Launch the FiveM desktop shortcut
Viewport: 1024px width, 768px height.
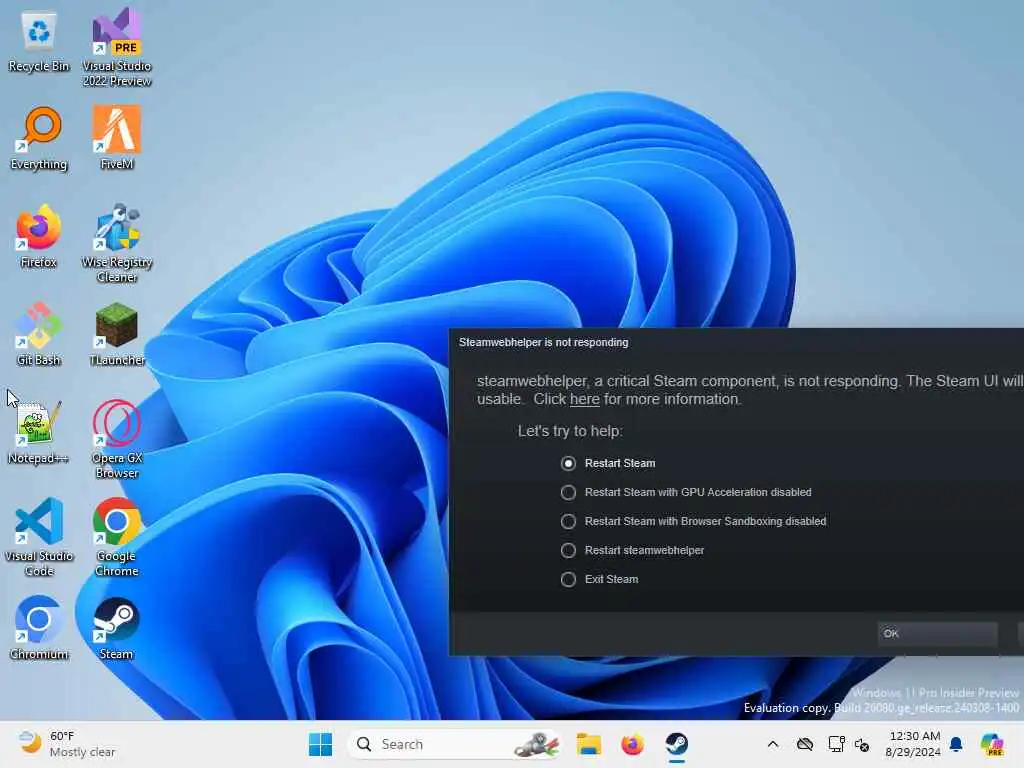[x=117, y=138]
